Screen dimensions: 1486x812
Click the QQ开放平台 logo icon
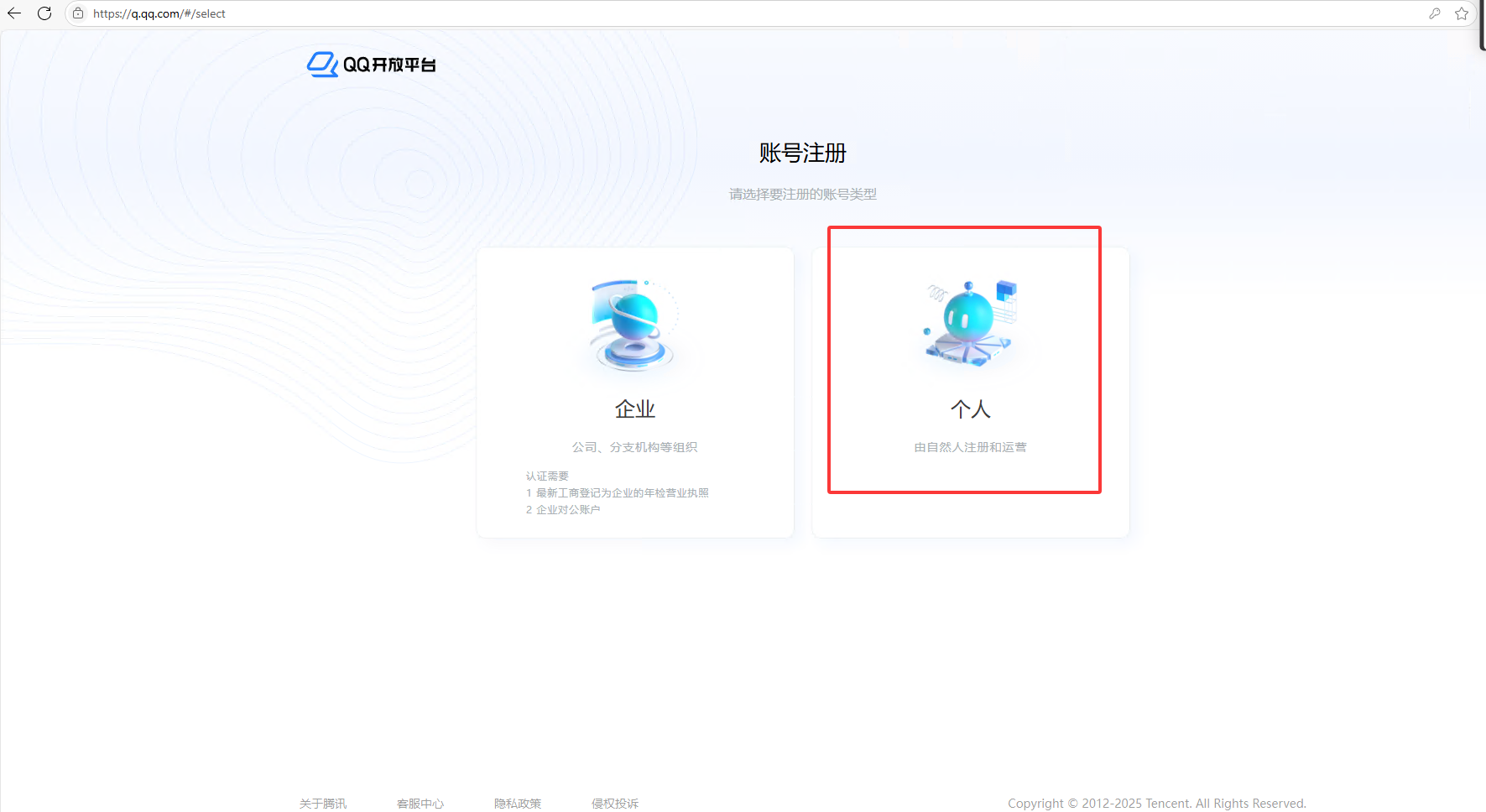pos(322,65)
